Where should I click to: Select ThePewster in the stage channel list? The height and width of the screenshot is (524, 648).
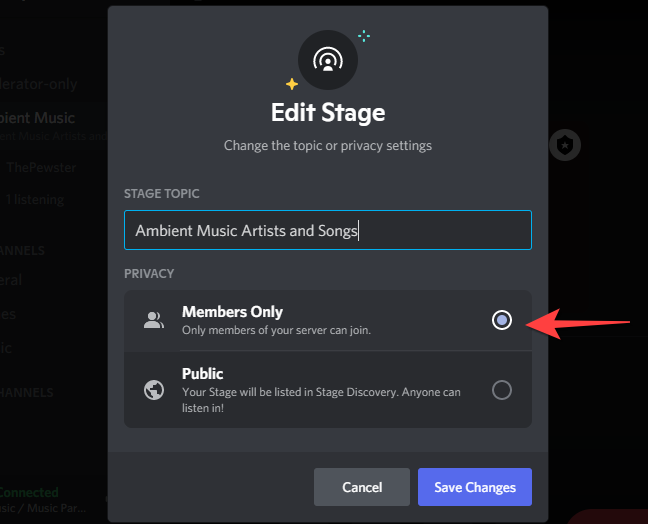42,168
